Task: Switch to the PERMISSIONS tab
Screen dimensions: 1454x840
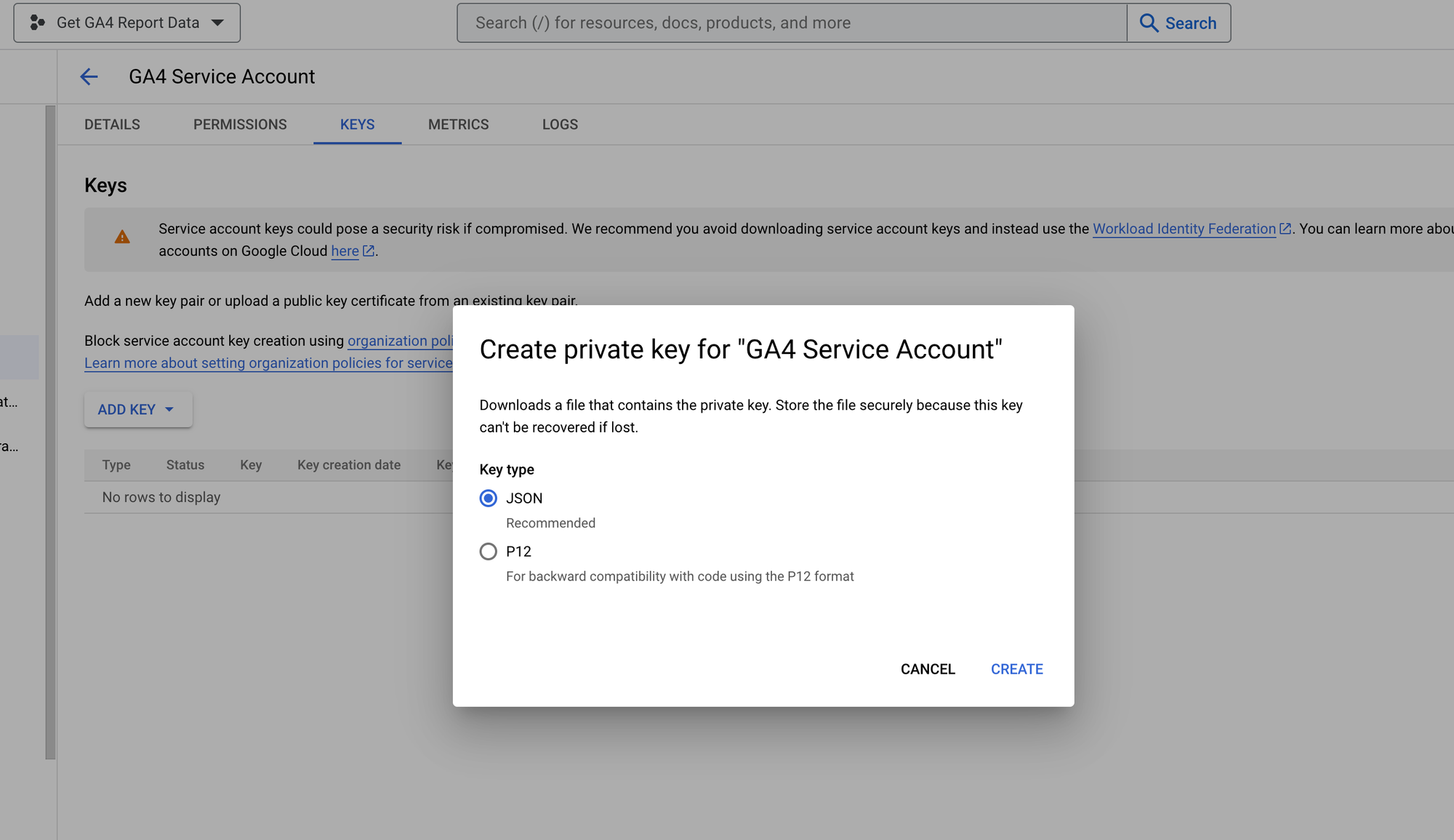Action: click(x=240, y=124)
